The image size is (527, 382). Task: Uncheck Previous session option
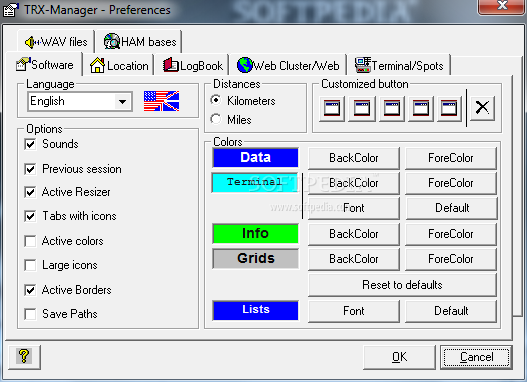tap(30, 169)
